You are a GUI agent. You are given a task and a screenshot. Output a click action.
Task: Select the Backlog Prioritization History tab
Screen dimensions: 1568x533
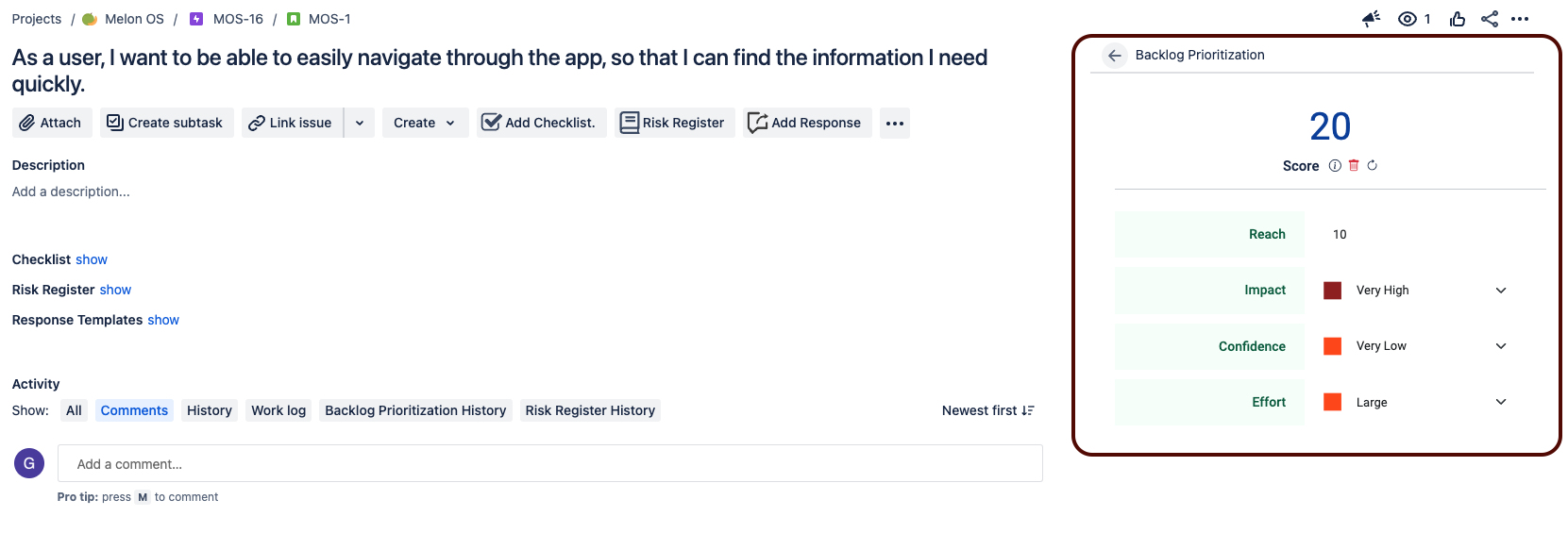(415, 410)
